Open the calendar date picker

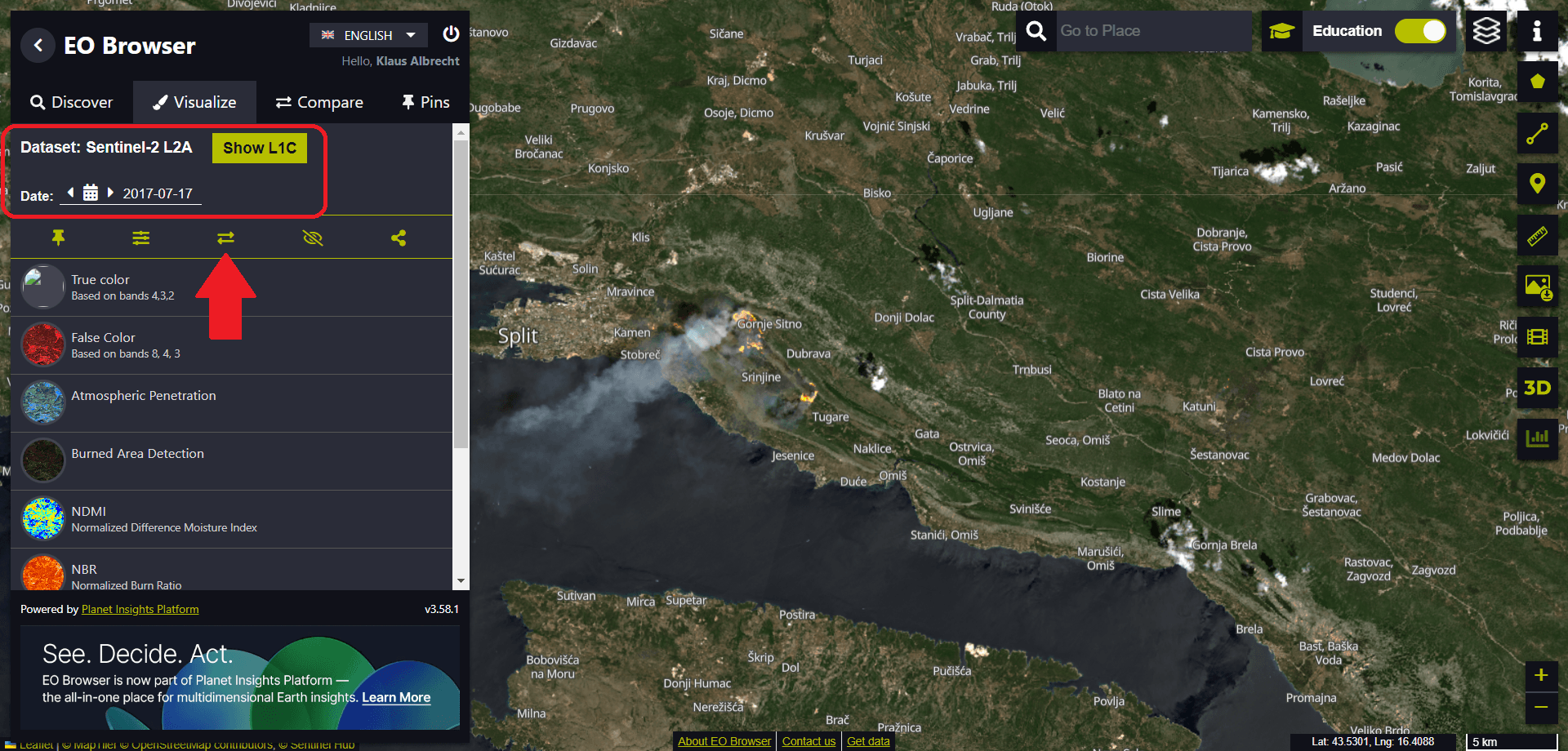91,193
